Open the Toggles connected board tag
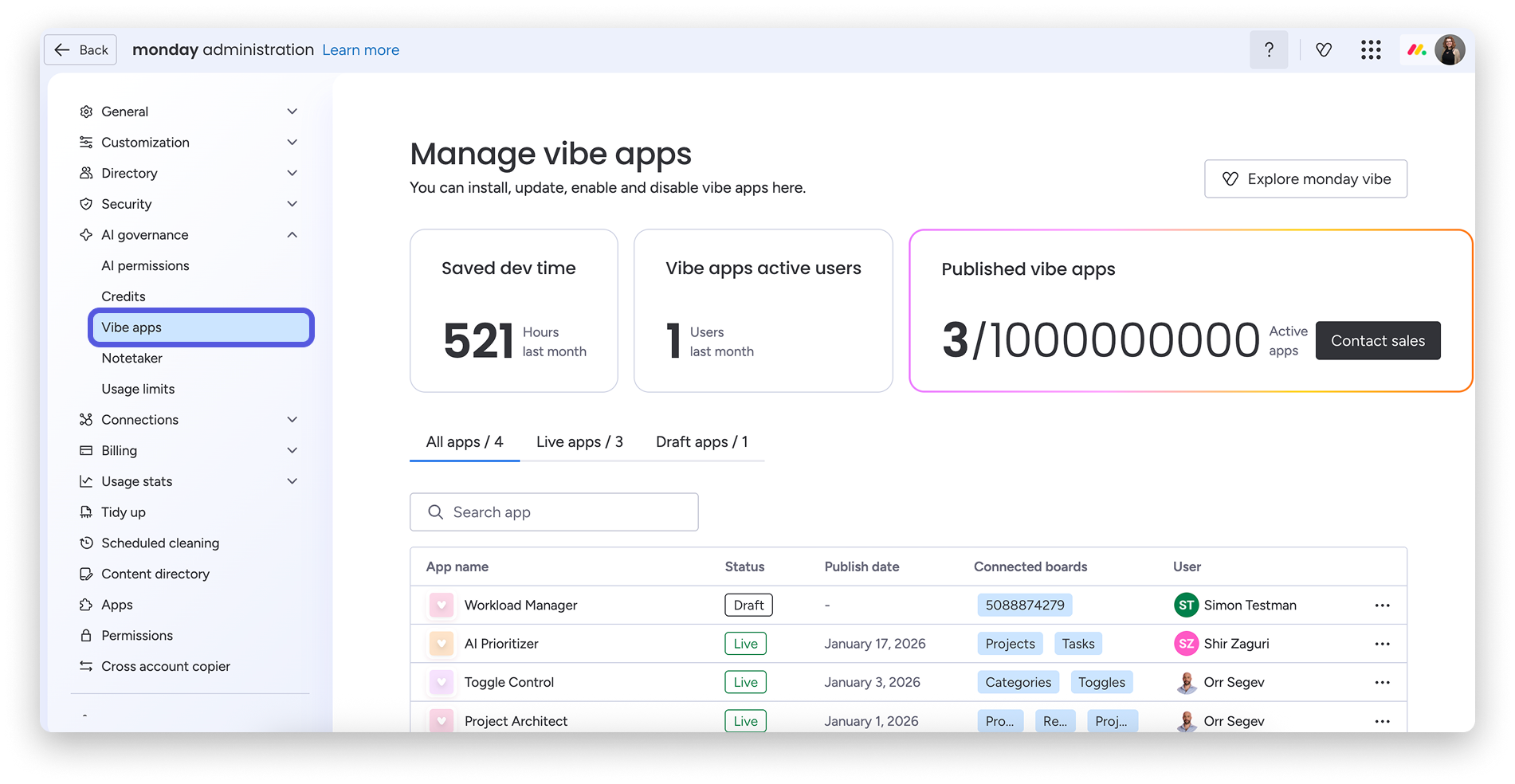The height and width of the screenshot is (784, 1515). [x=1101, y=683]
